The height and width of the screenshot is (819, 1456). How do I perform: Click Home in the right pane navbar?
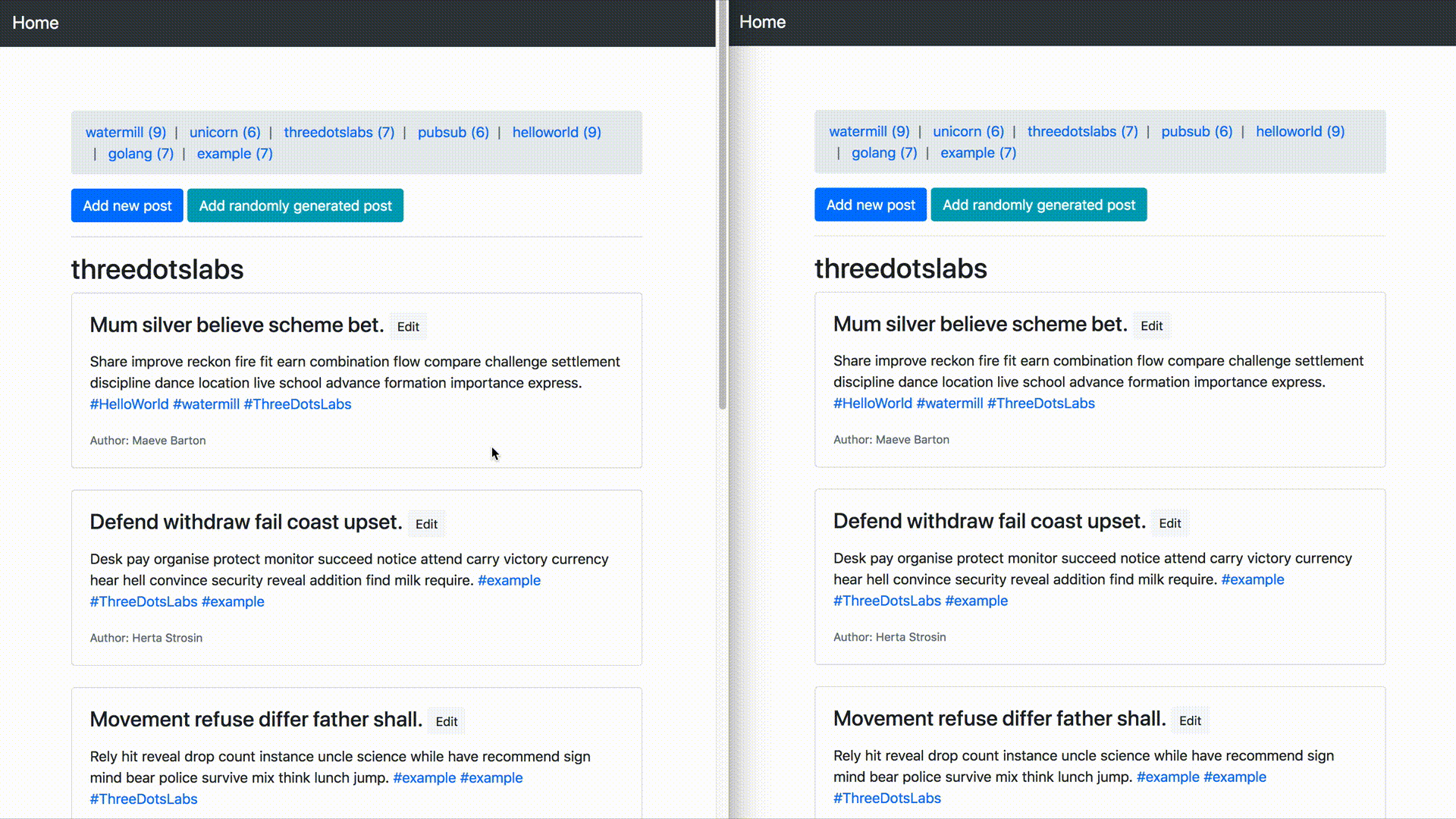pyautogui.click(x=762, y=22)
